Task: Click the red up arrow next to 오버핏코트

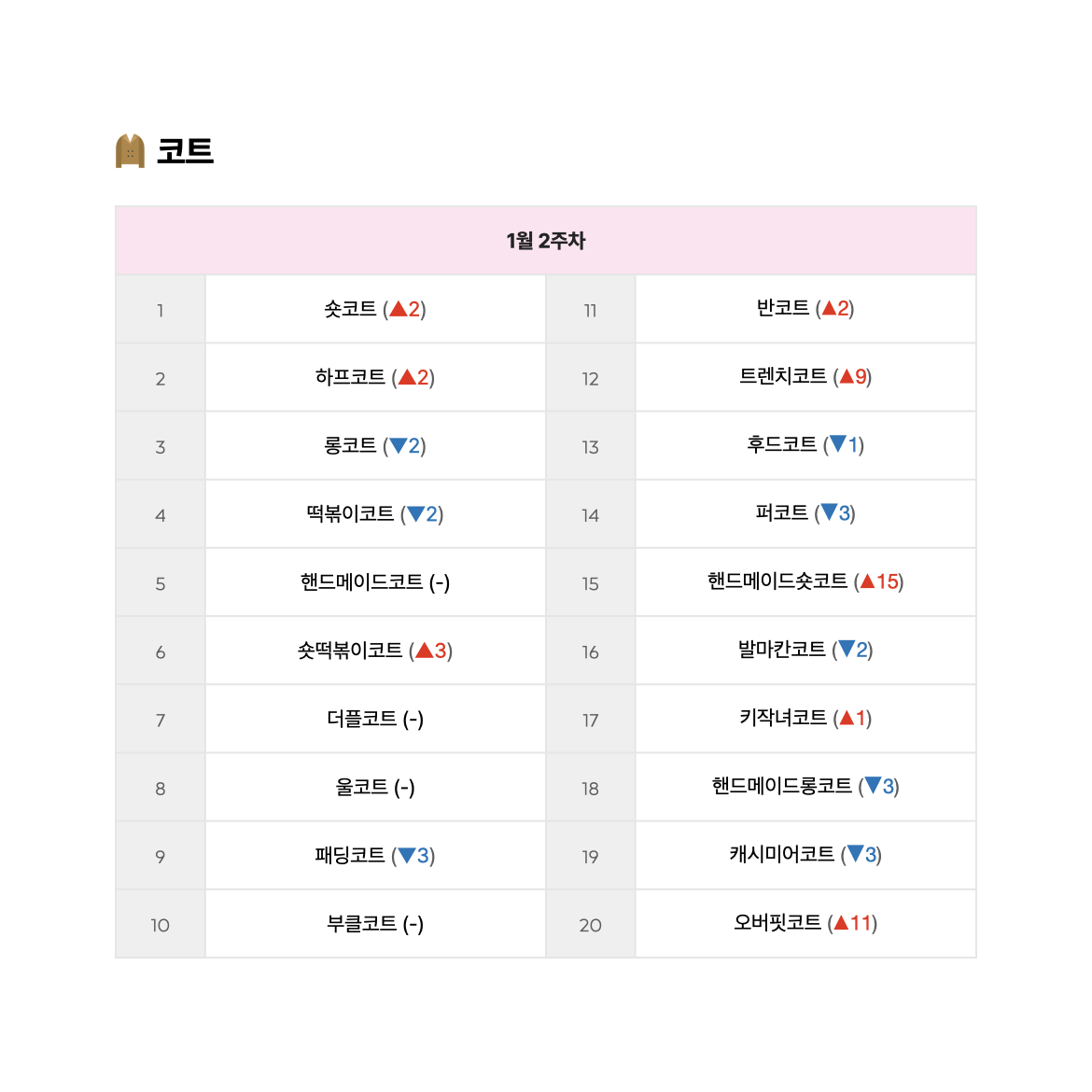Action: 841,923
